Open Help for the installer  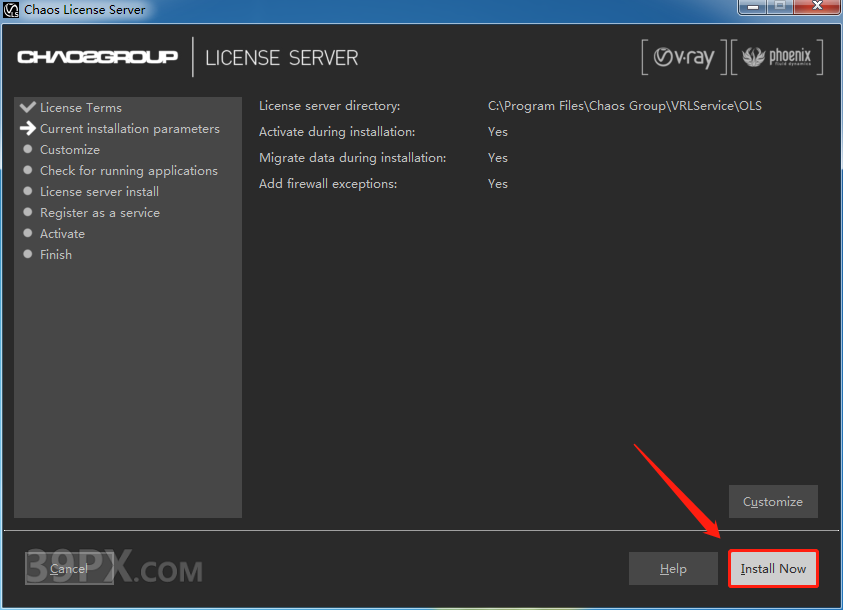[673, 569]
